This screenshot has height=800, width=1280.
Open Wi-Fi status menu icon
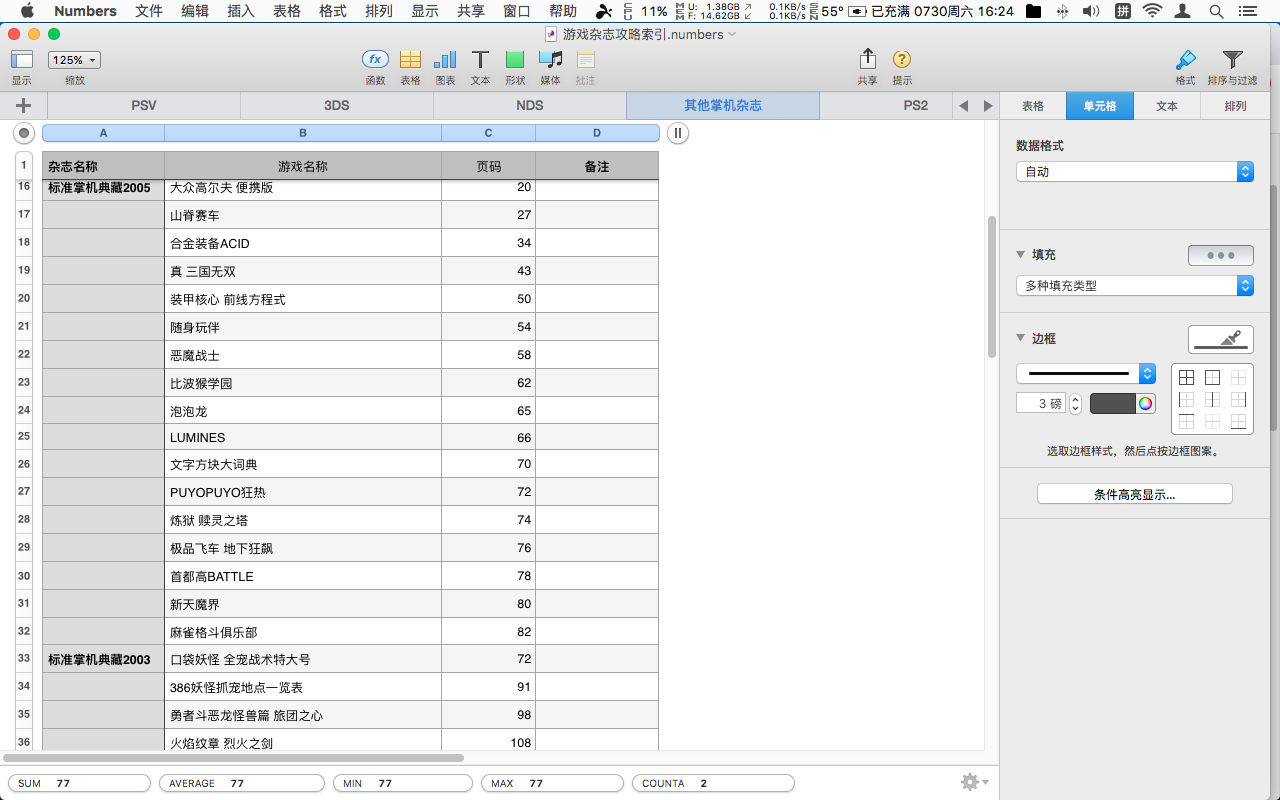click(1152, 12)
